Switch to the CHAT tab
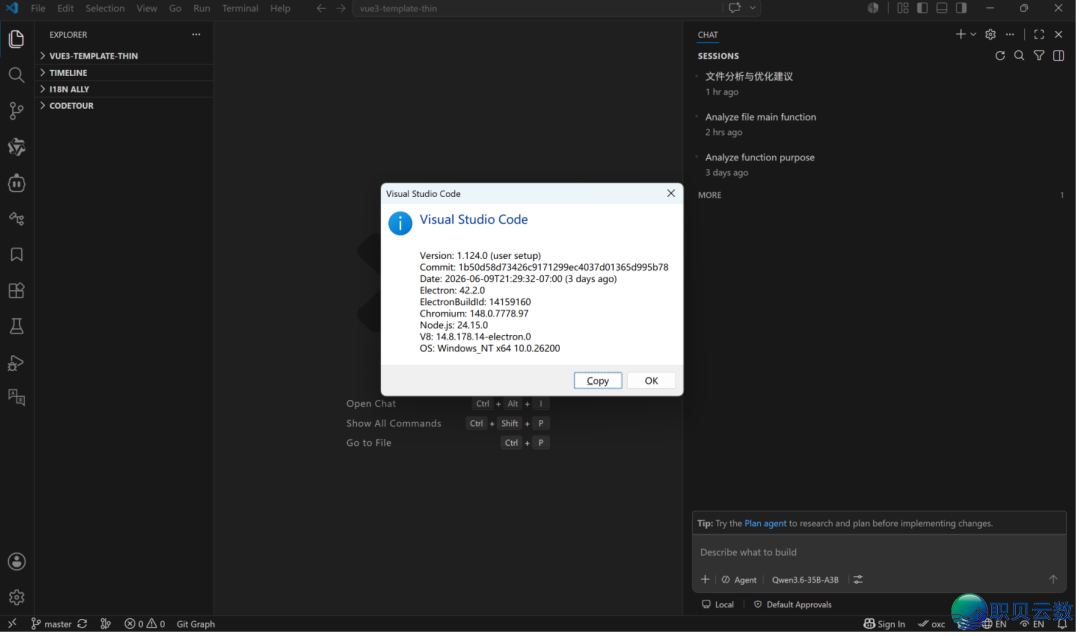Screen dimensions: 1080x636 [x=710, y=34]
